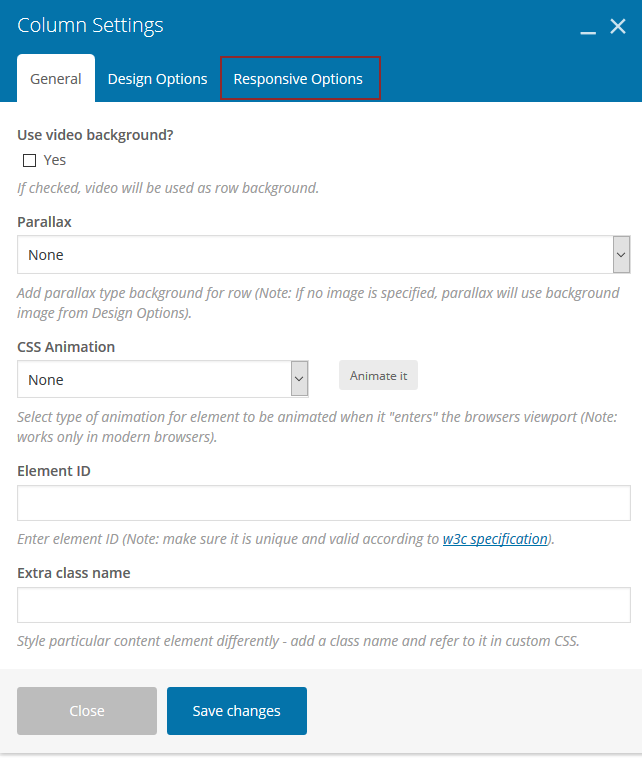
Task: Click the CSS Animation dropdown chevron arrow
Action: (299, 380)
